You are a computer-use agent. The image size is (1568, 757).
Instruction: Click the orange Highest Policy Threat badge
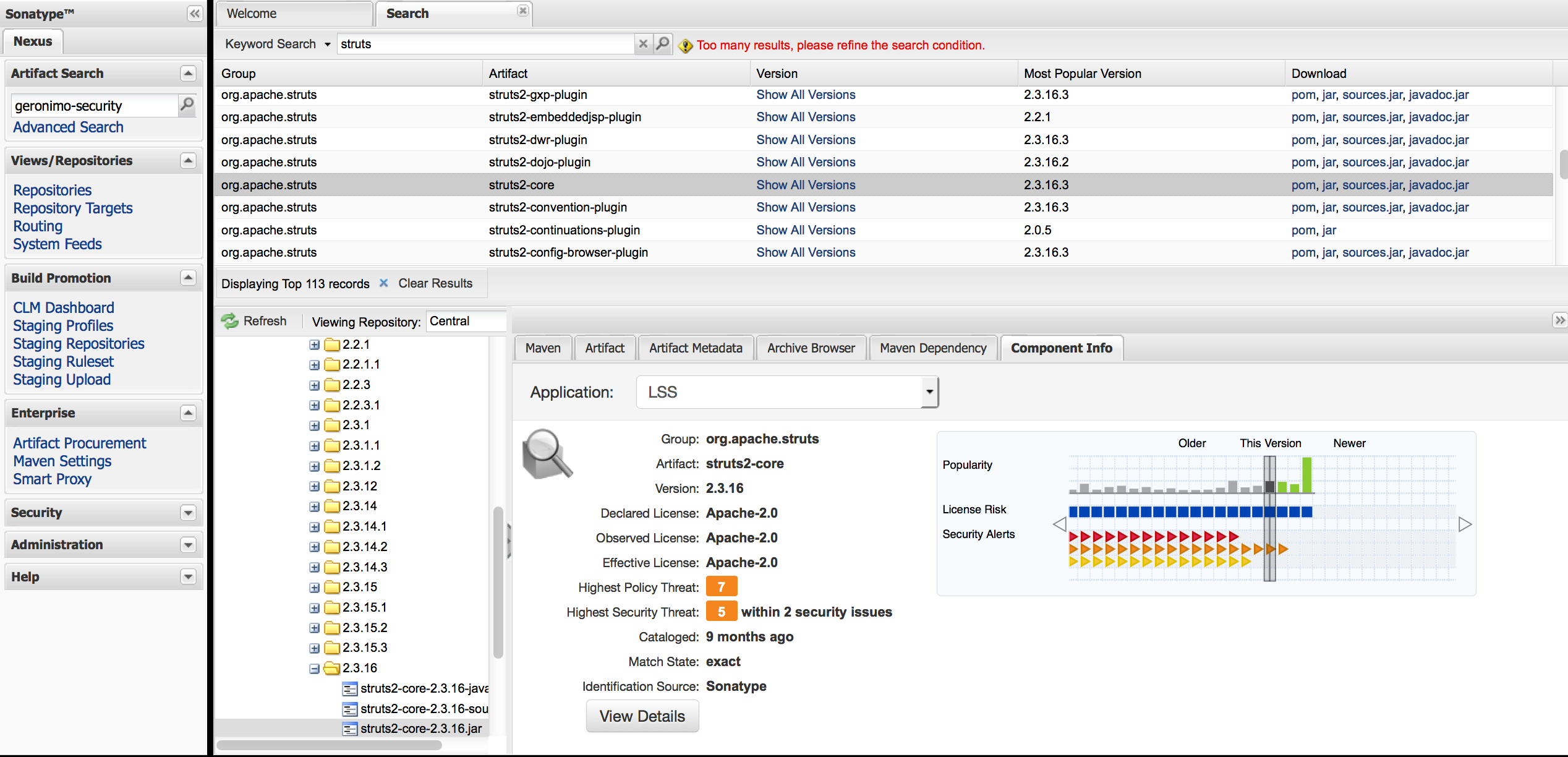(x=721, y=587)
